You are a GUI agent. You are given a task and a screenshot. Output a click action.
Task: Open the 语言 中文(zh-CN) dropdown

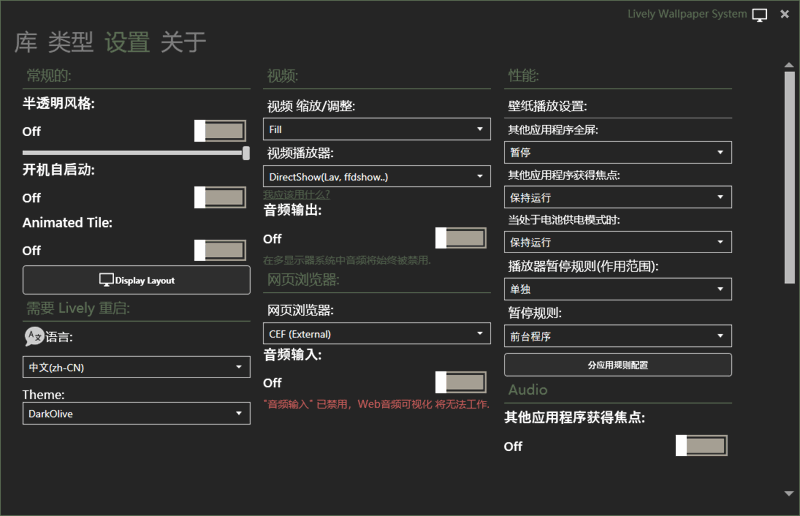[136, 367]
